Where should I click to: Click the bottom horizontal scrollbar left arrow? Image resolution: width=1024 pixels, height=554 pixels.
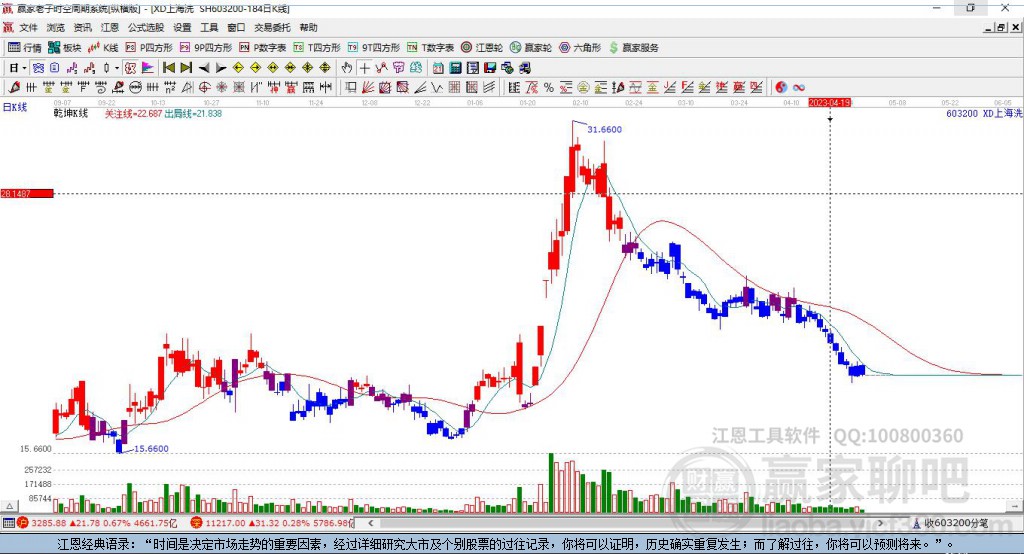coord(371,523)
